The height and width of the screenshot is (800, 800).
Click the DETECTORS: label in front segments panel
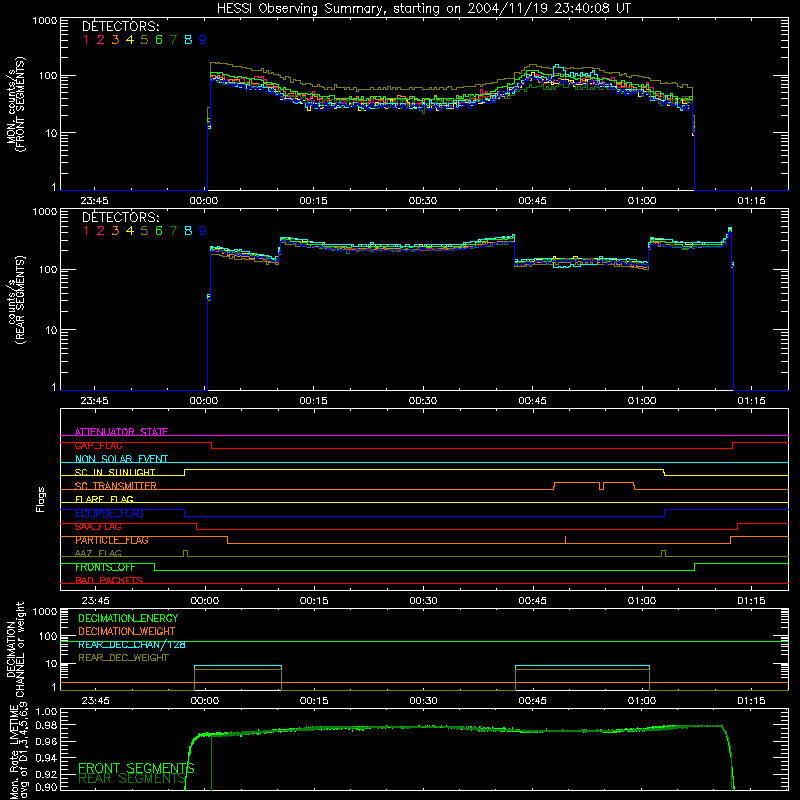(x=121, y=27)
